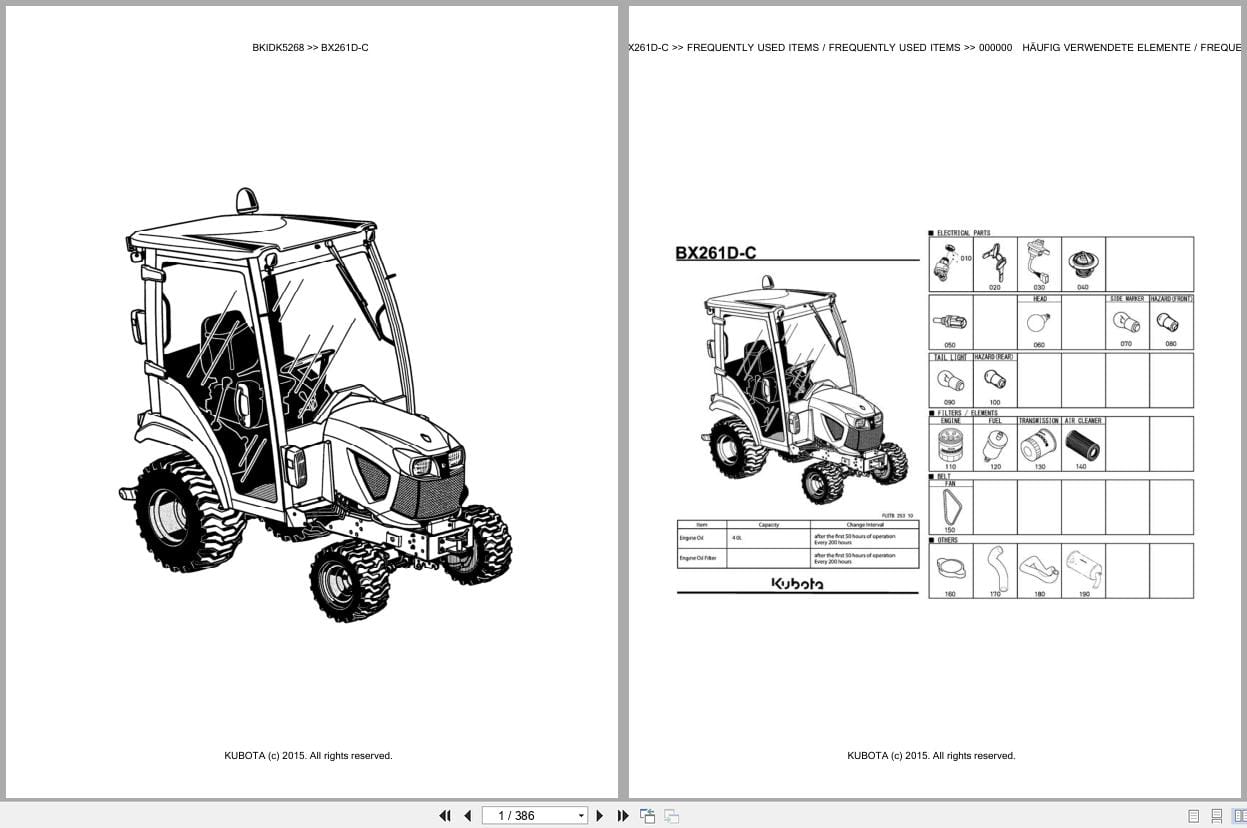
Task: Go to the previous page
Action: 467,815
